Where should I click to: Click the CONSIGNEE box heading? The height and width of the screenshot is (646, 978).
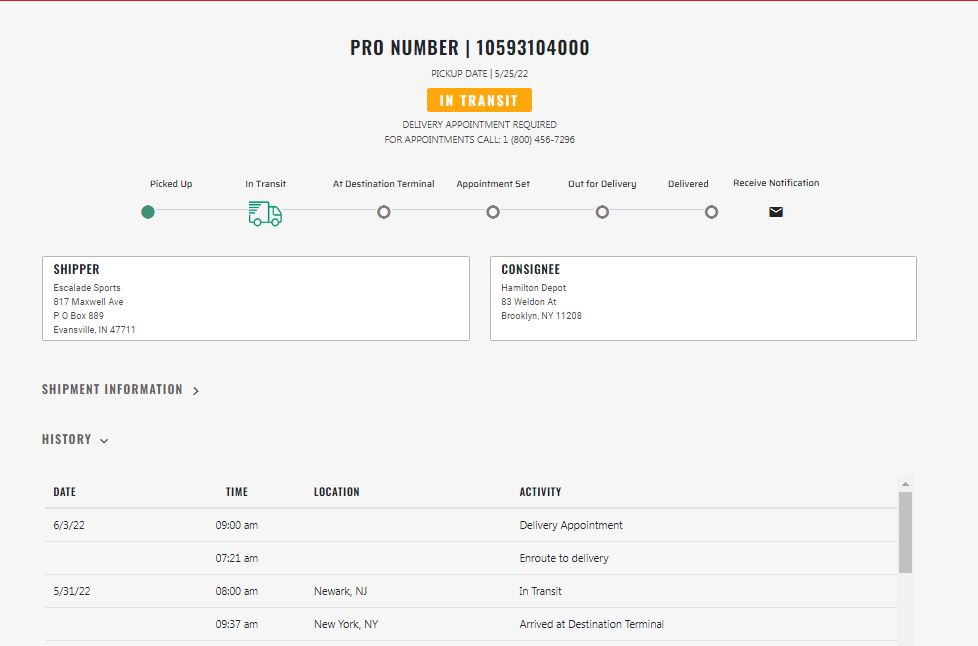[x=530, y=269]
